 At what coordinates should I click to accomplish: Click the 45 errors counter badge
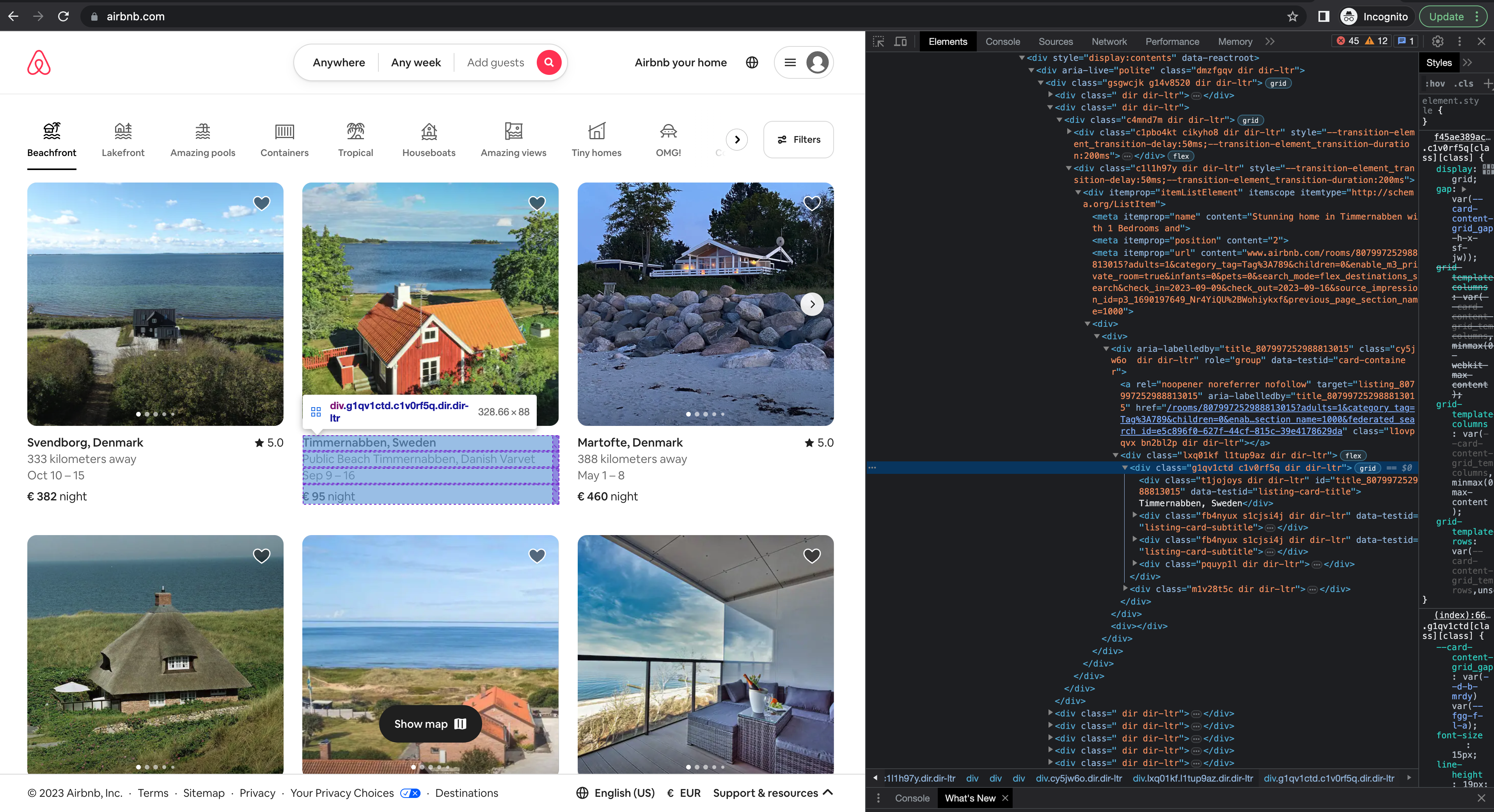[1348, 41]
